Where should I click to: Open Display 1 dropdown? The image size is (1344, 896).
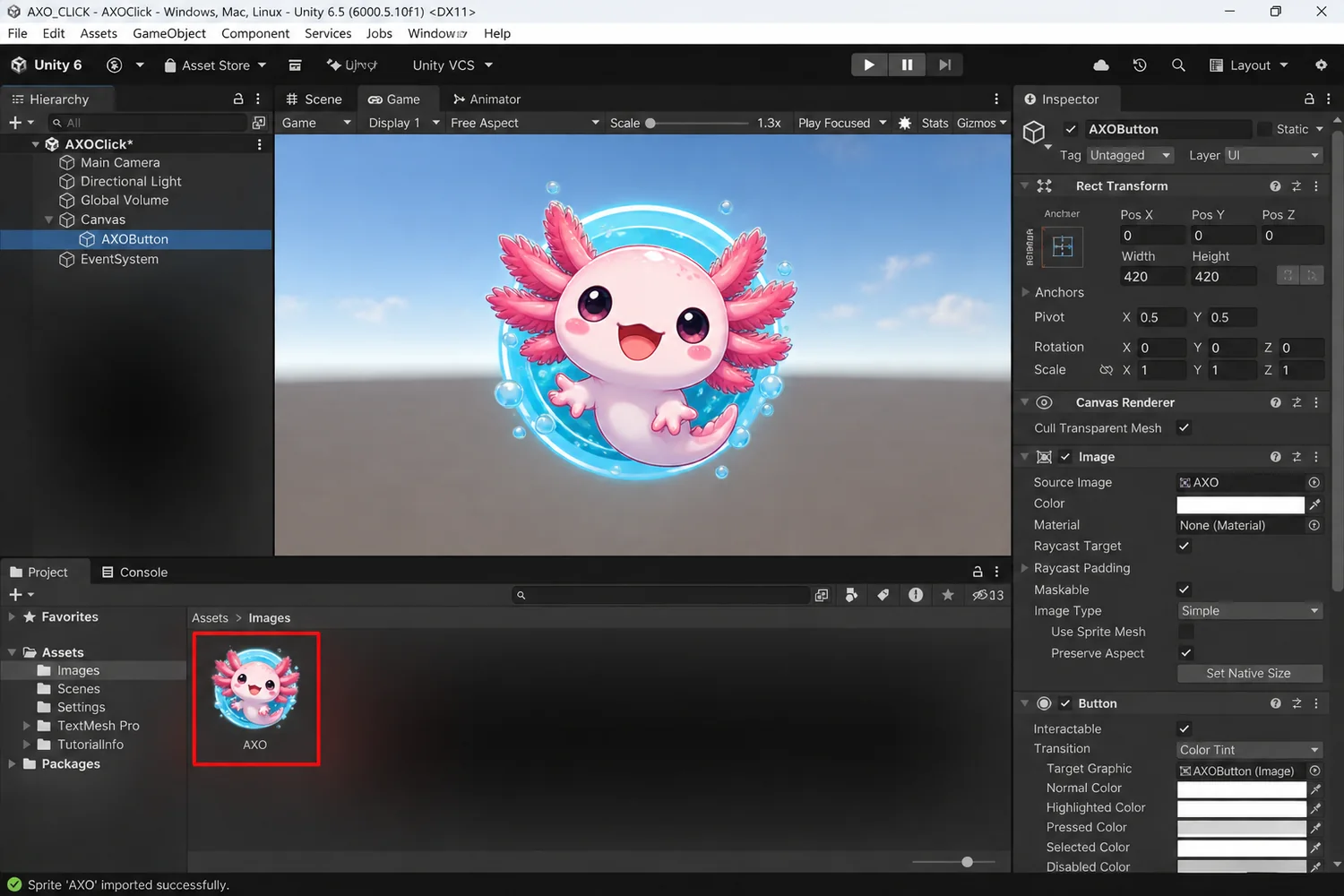tap(403, 123)
